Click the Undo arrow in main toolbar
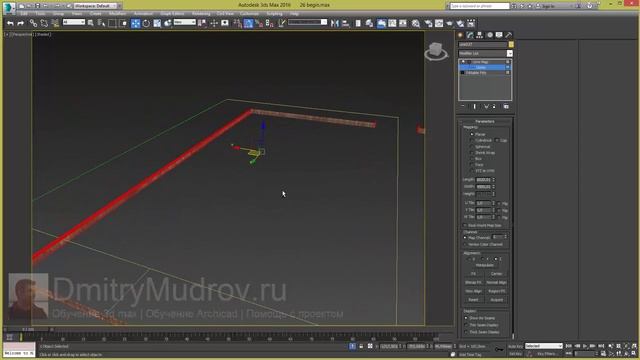This screenshot has height=360, width=640. pyautogui.click(x=10, y=24)
